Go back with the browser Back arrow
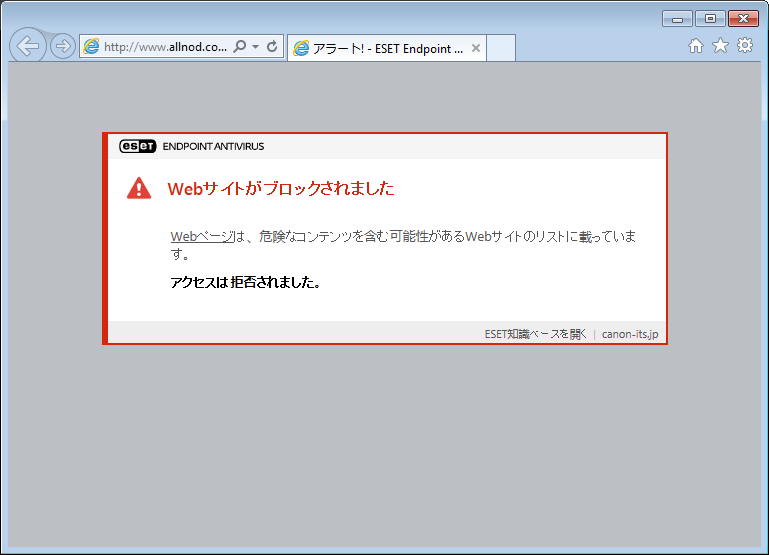Image resolution: width=769 pixels, height=555 pixels. tap(28, 46)
